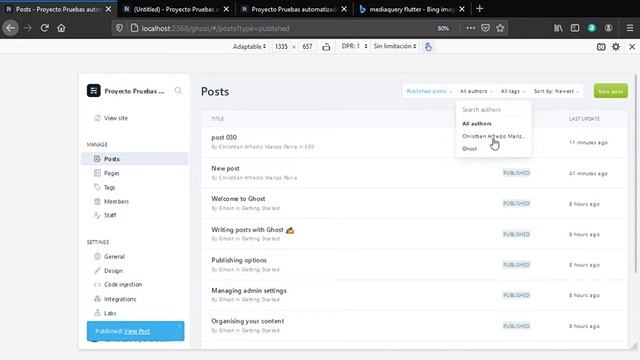
Task: Click the page vertical scrollbar
Action: pos(635,173)
